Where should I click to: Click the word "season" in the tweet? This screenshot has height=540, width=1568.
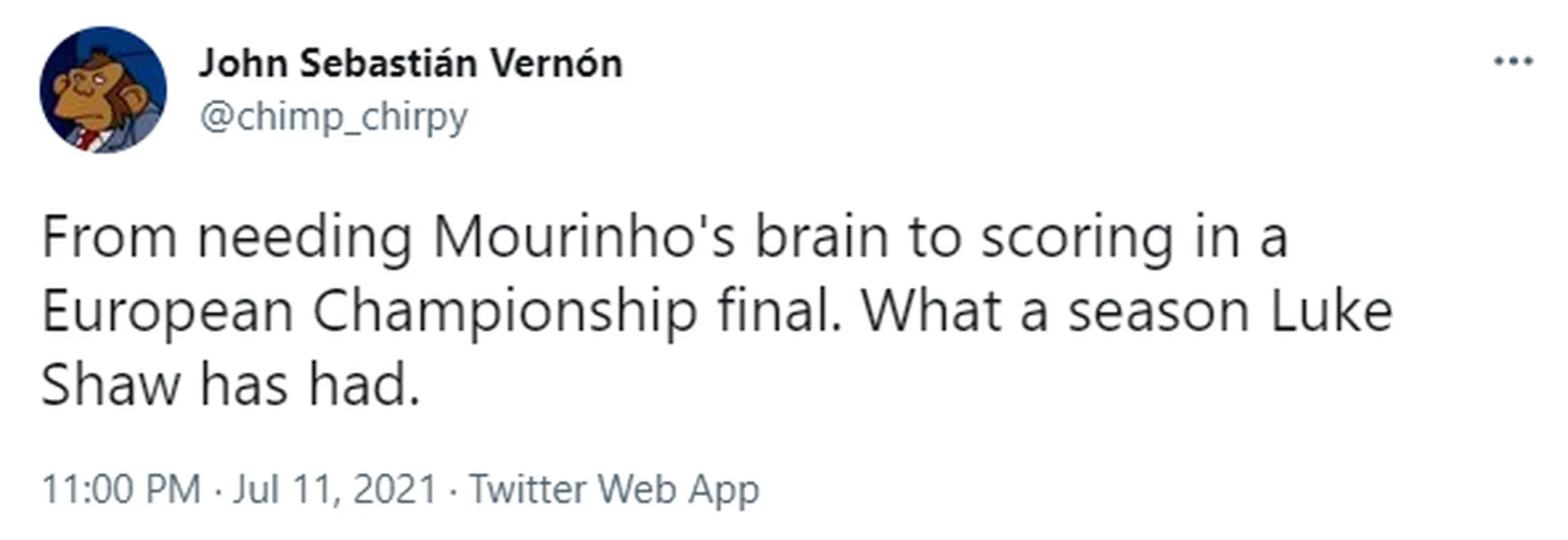click(x=1158, y=312)
